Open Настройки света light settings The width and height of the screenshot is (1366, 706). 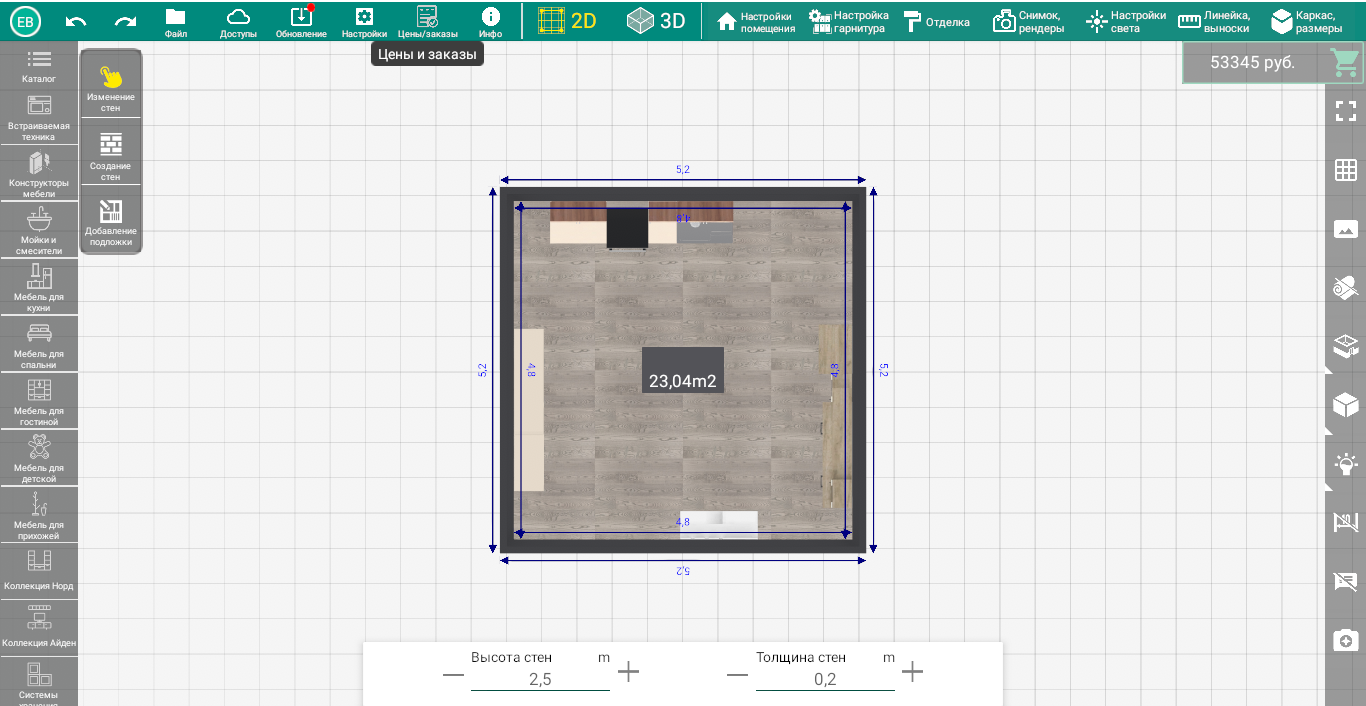[x=1126, y=21]
